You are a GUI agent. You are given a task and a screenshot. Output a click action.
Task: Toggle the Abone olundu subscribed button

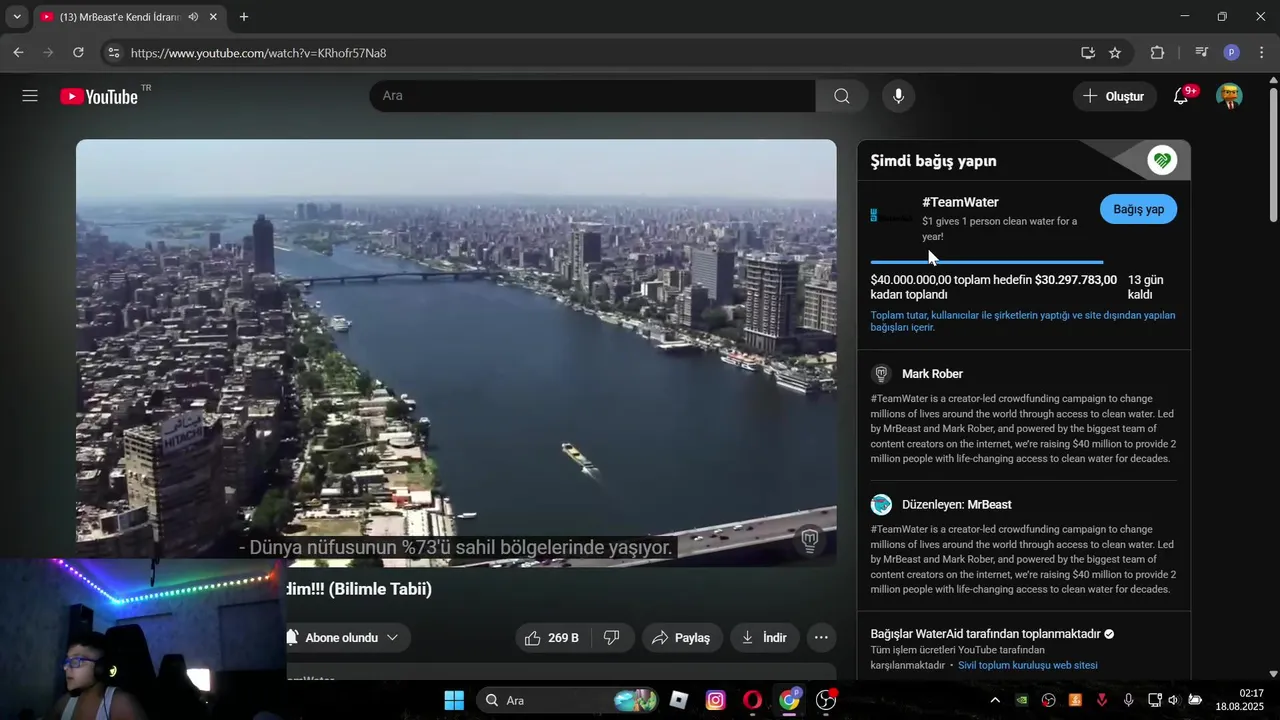tap(341, 638)
